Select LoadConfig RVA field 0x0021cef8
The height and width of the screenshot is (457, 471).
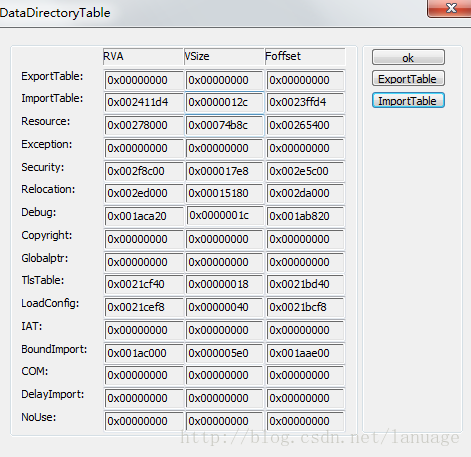pos(144,307)
